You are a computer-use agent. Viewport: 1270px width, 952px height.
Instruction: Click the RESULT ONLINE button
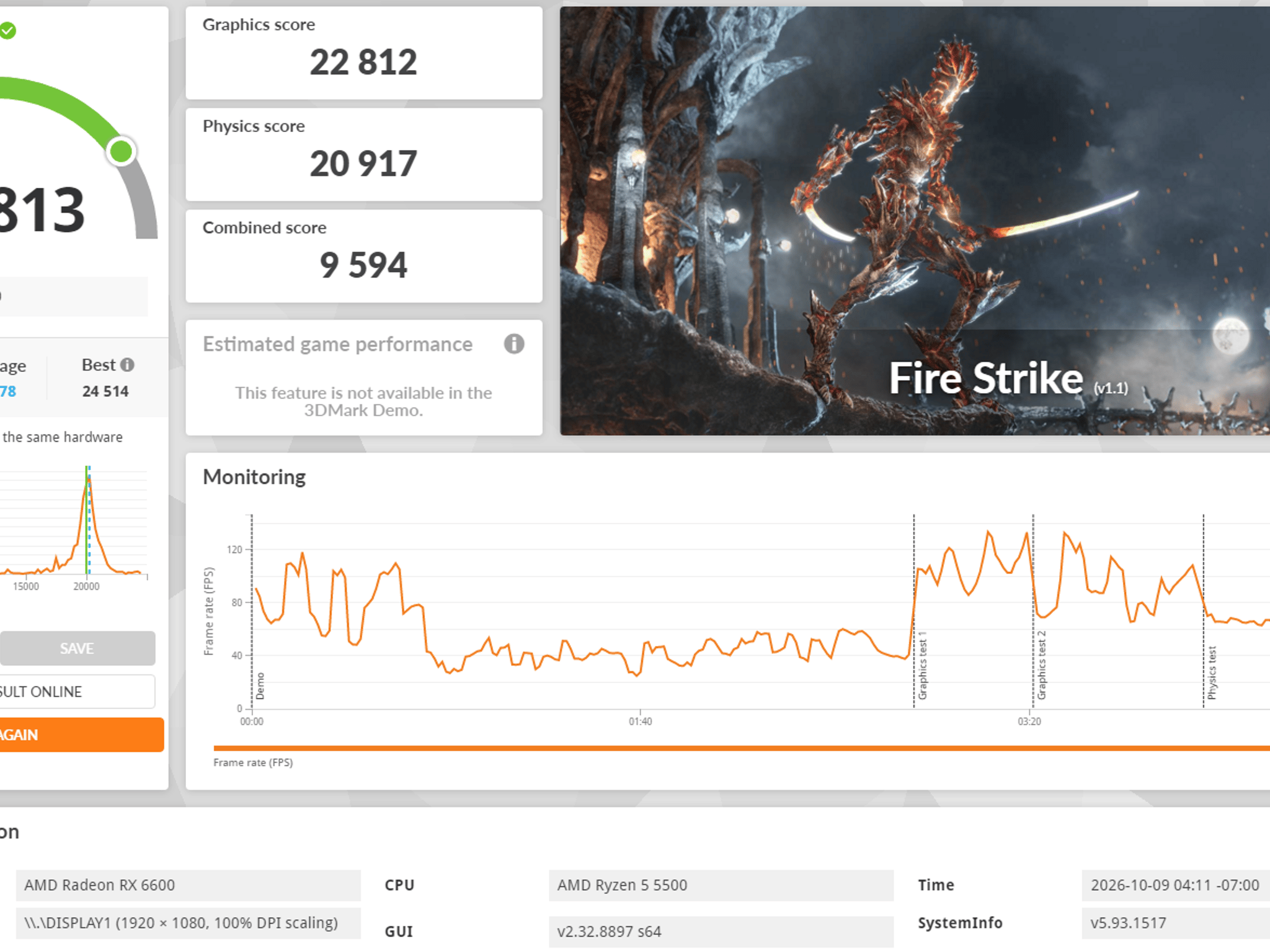tap(77, 691)
